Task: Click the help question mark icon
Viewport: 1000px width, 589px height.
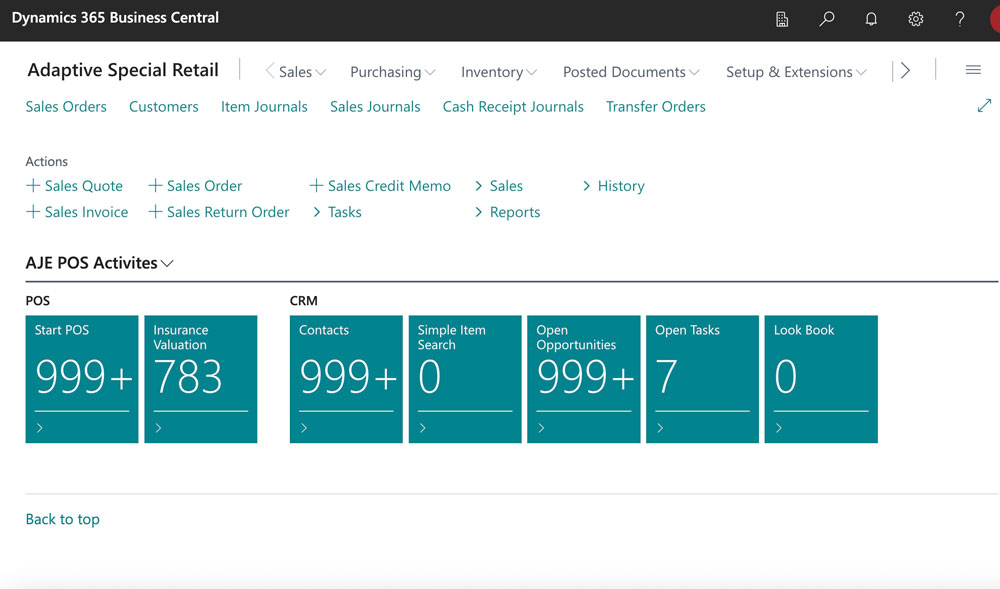Action: click(959, 19)
